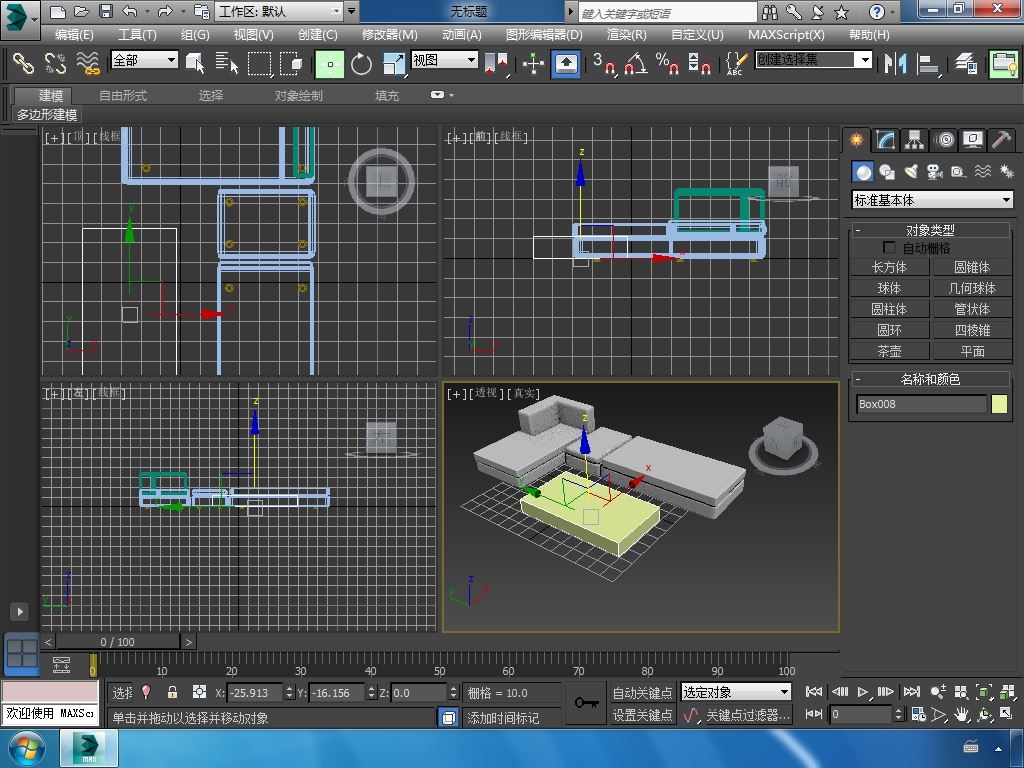Open the object color swatch for Box008
The image size is (1024, 768).
(999, 404)
